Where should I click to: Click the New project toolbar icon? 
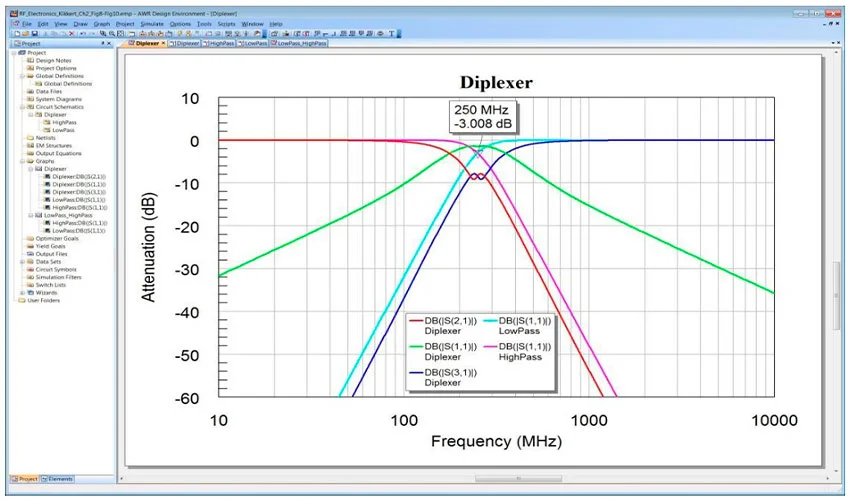16,33
